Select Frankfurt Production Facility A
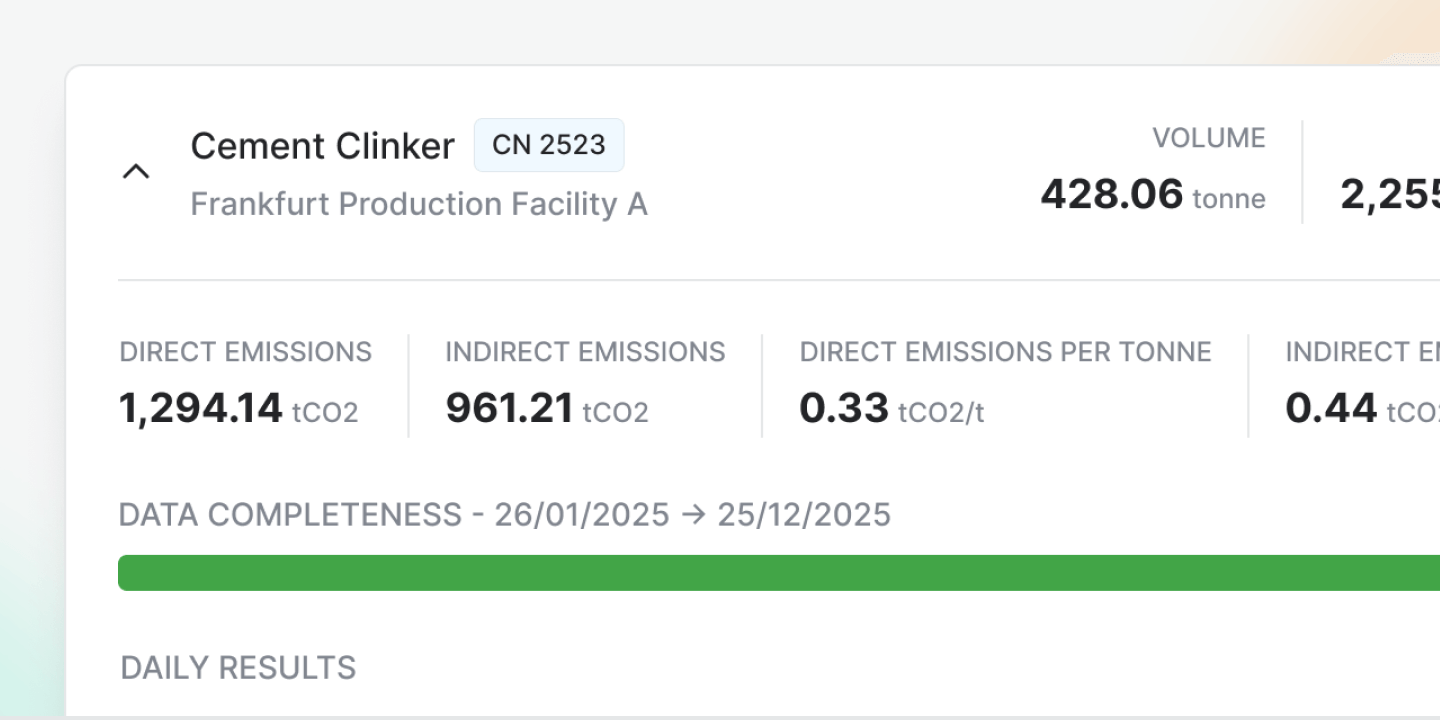This screenshot has width=1440, height=720. coord(418,204)
